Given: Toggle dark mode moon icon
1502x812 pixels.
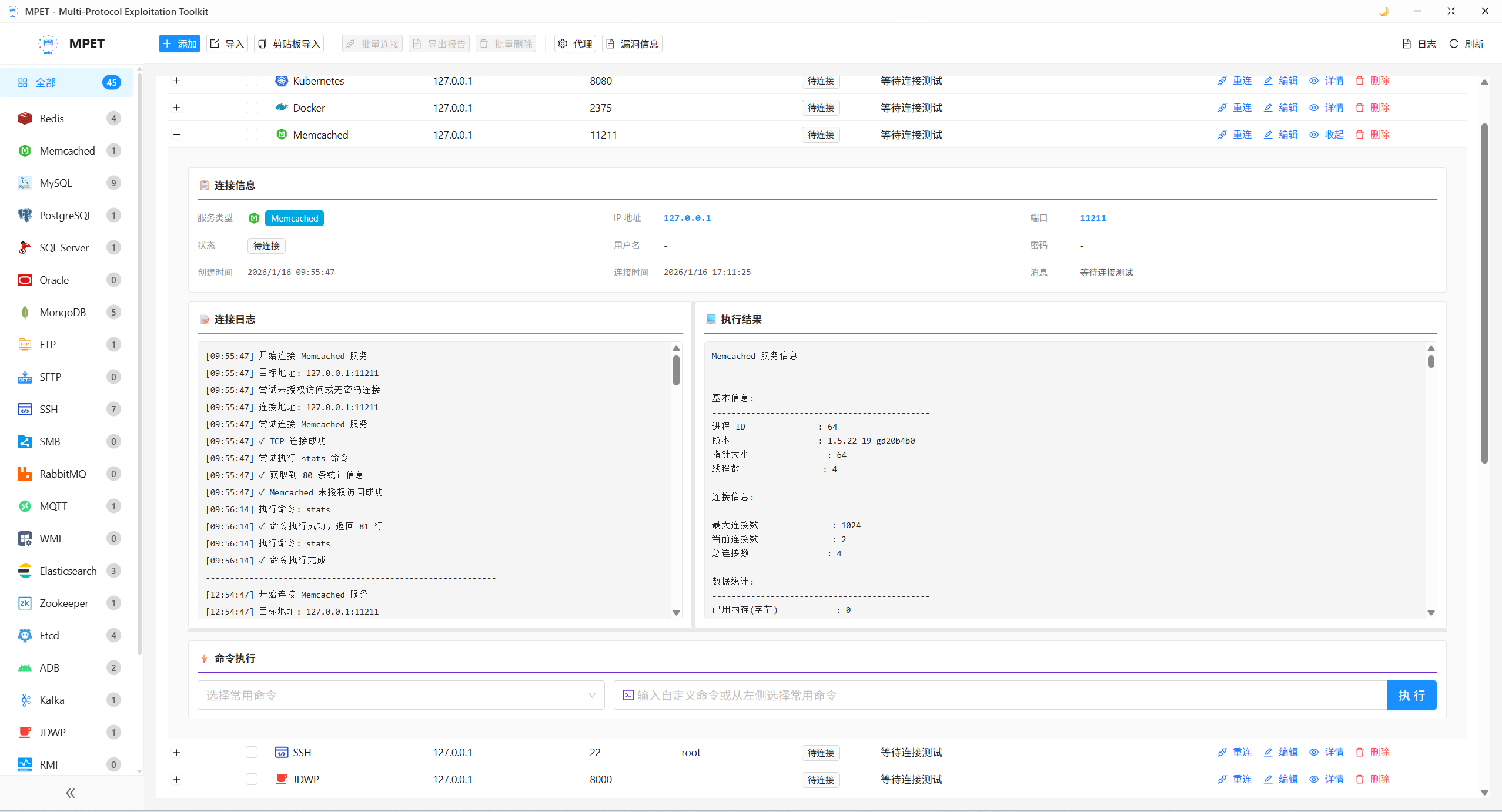Looking at the screenshot, I should (x=1383, y=11).
